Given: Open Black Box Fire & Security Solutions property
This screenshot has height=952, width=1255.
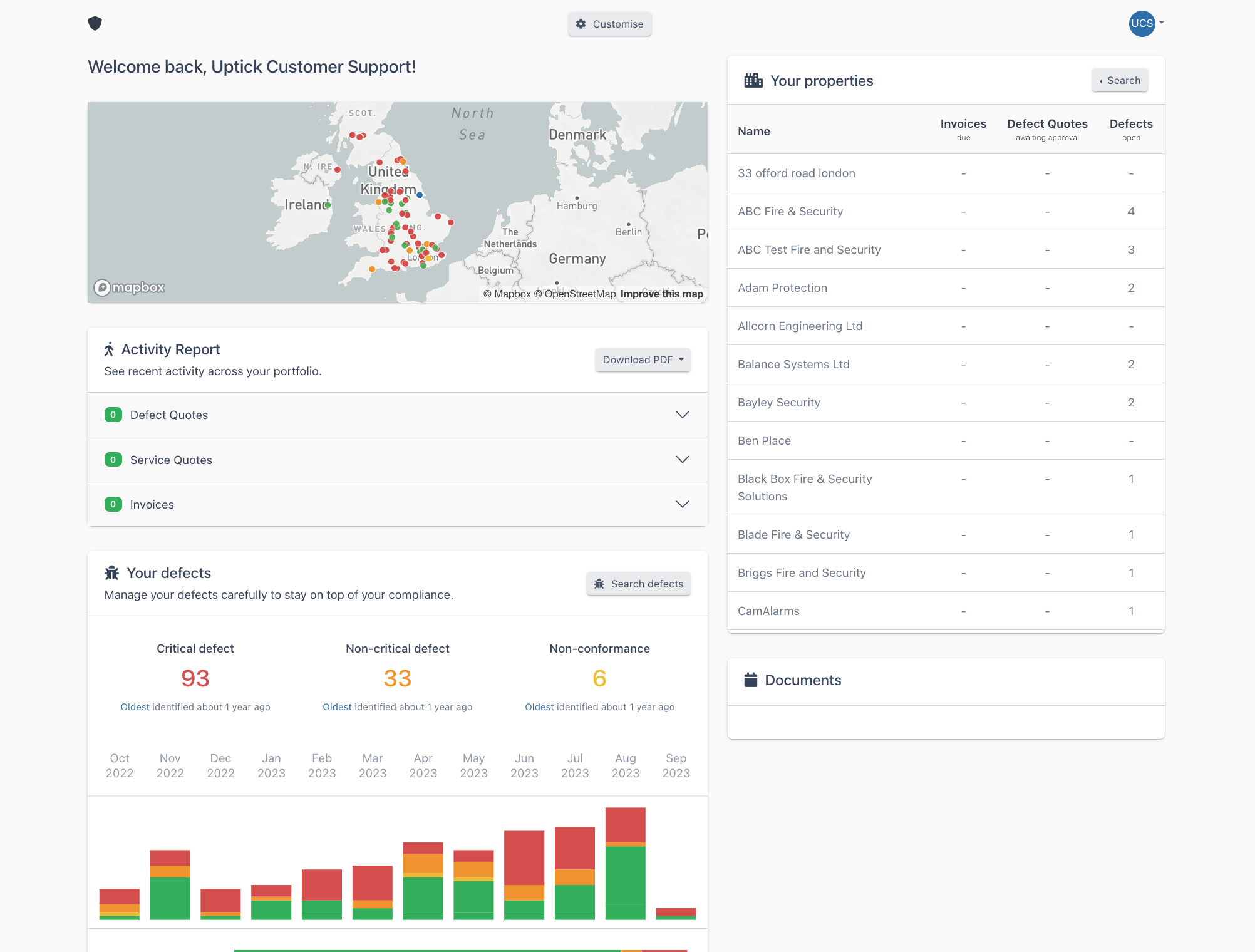Looking at the screenshot, I should 805,487.
